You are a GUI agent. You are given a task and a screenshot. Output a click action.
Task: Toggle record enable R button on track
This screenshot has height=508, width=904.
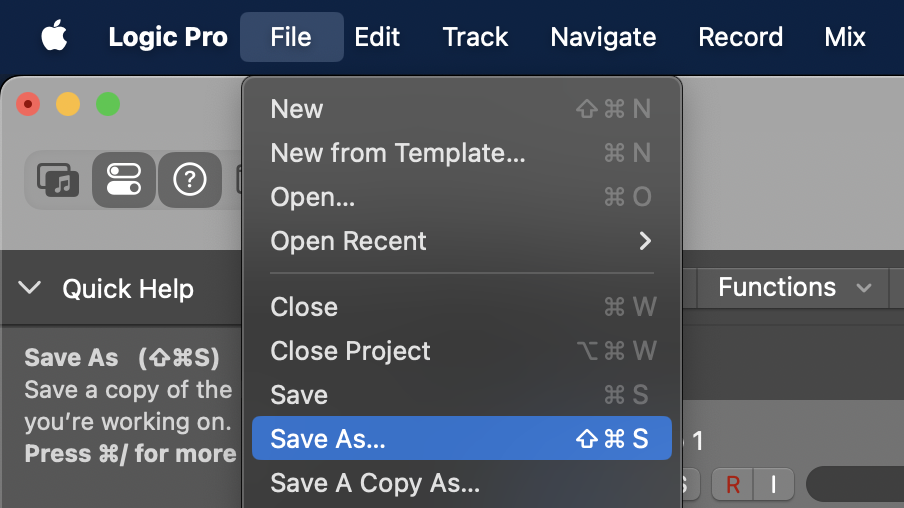[732, 485]
